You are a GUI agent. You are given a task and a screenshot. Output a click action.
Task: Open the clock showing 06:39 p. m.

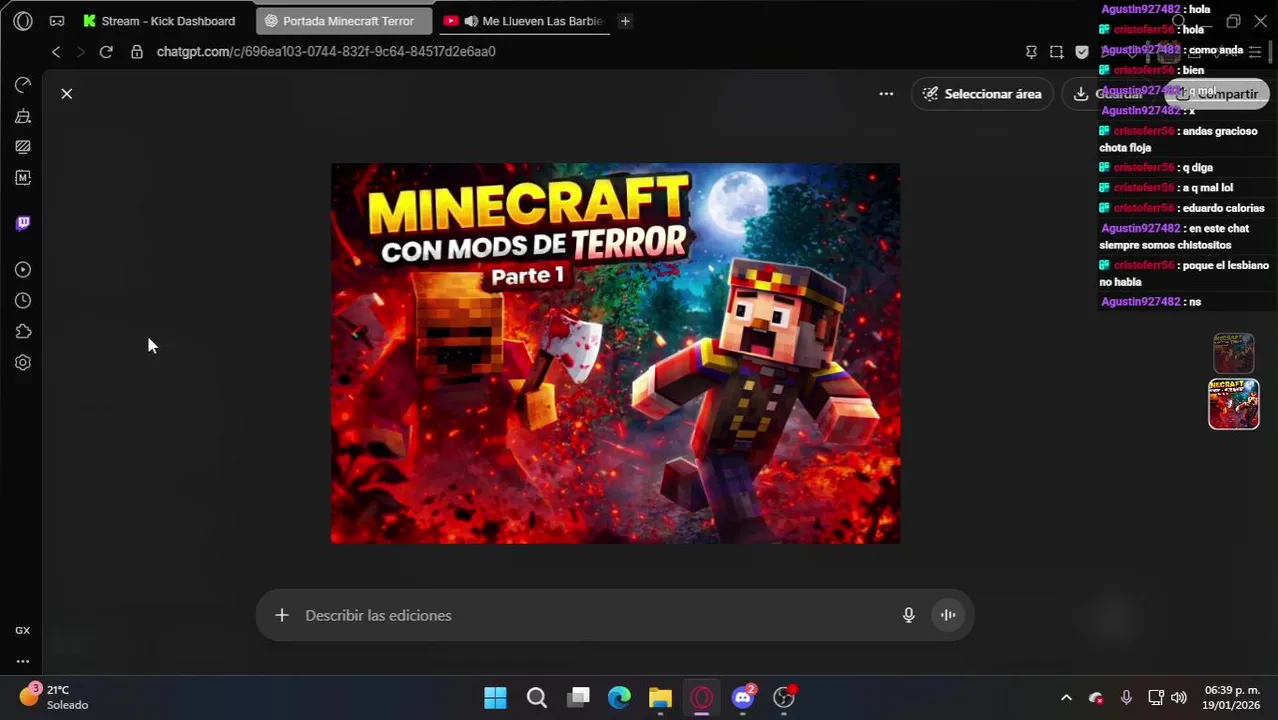[1232, 697]
